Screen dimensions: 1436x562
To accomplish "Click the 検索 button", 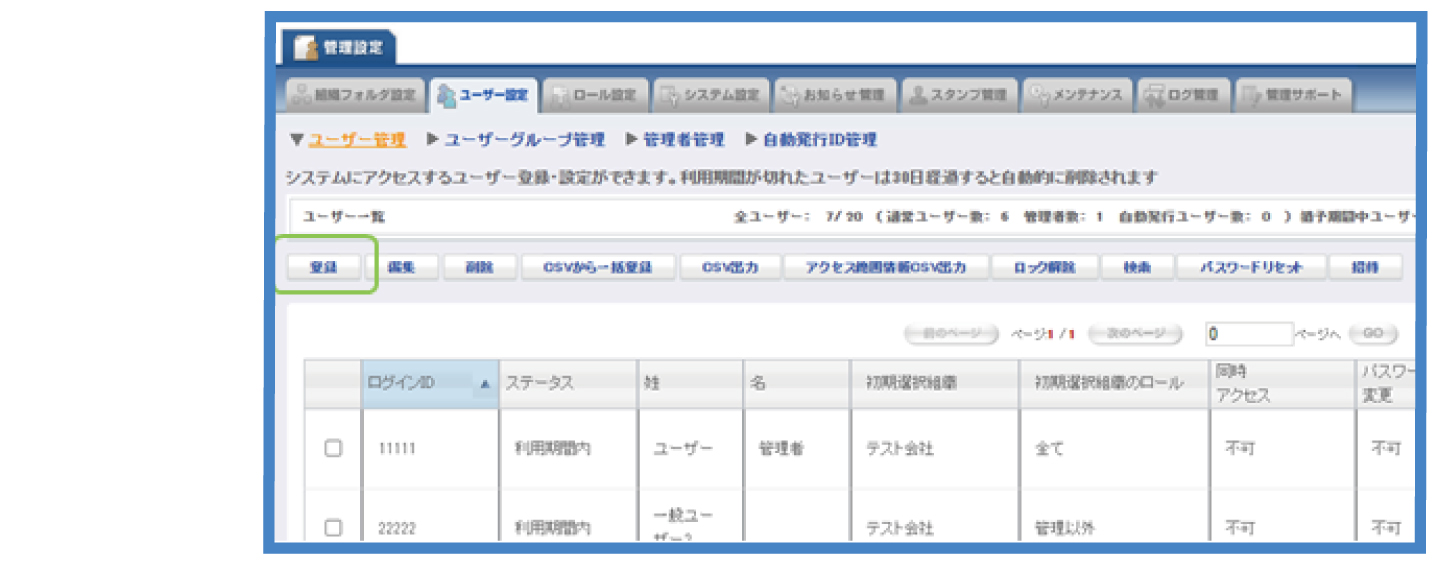I will tap(1136, 268).
